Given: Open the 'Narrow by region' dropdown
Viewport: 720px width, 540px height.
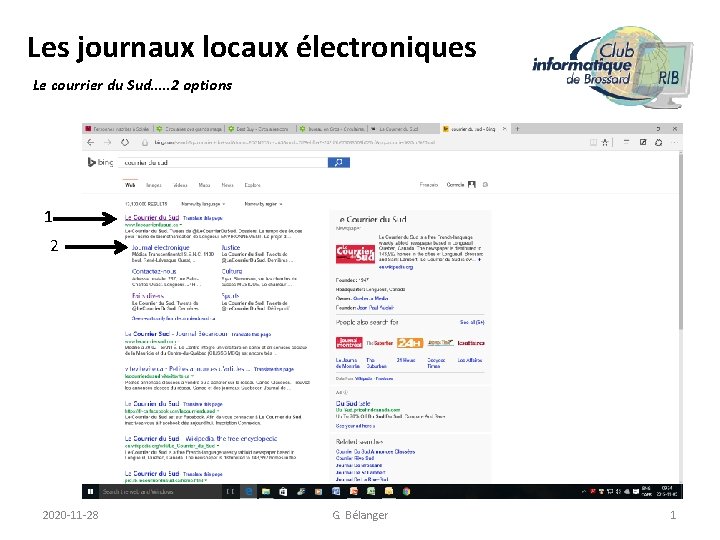Looking at the screenshot, I should point(263,204).
